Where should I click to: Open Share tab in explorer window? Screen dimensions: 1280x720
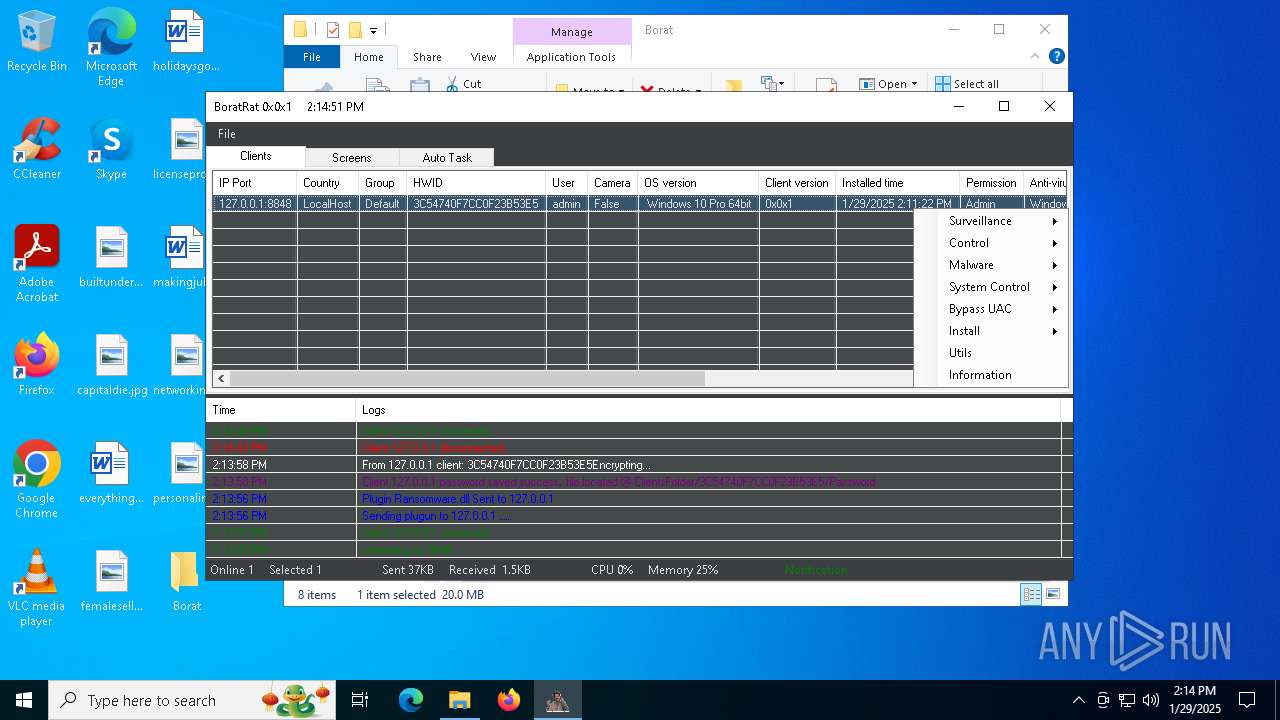tap(427, 57)
